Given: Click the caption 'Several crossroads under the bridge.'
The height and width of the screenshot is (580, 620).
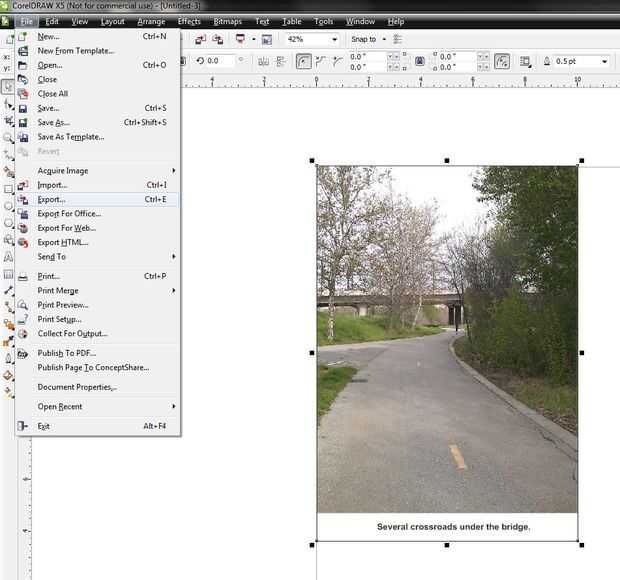Looking at the screenshot, I should click(x=453, y=527).
